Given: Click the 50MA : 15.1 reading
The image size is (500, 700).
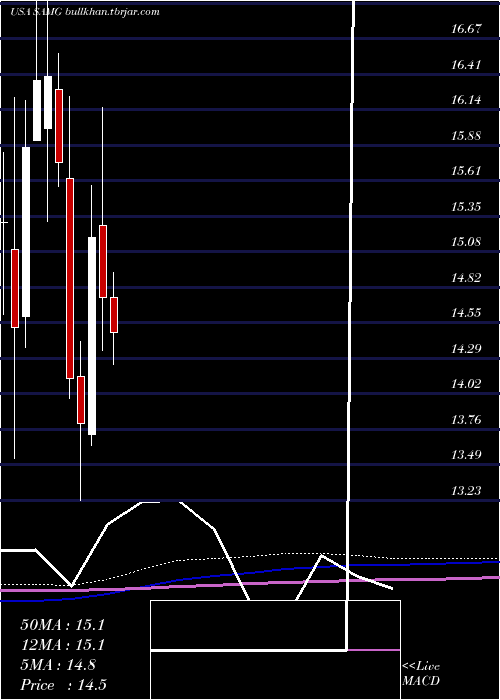Looking at the screenshot, I should 62,625.
